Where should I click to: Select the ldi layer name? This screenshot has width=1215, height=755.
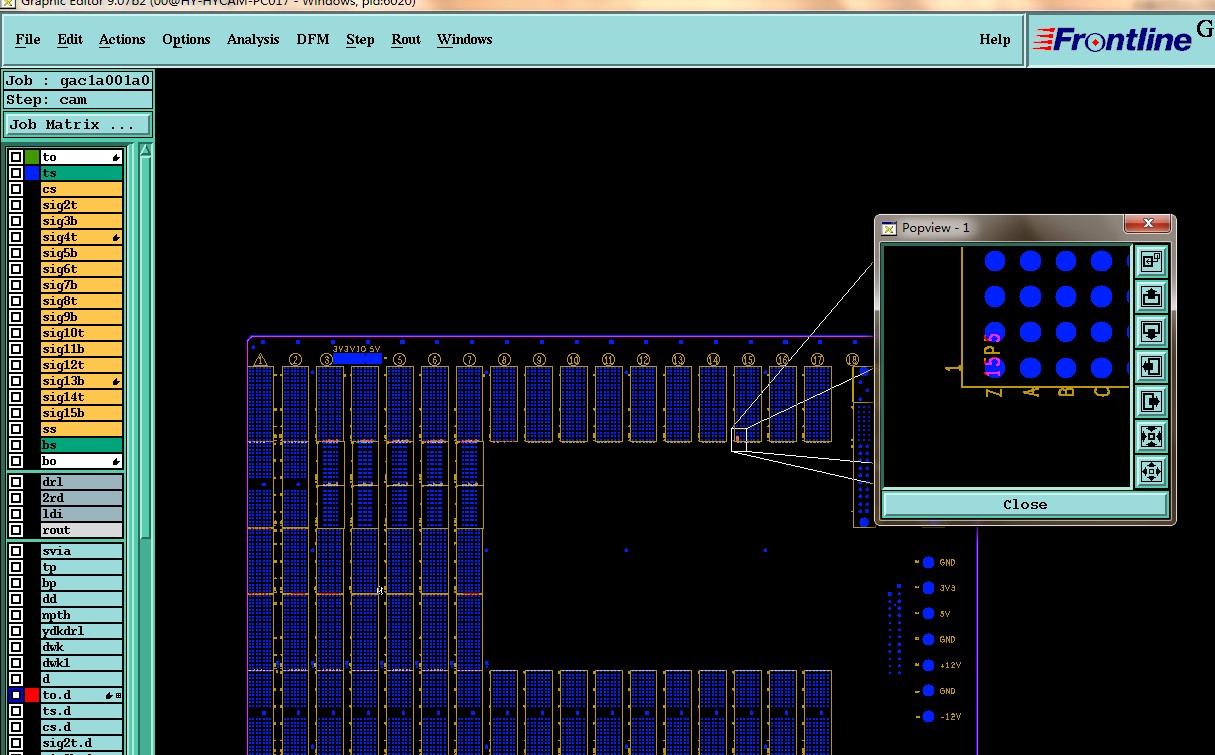[81, 514]
